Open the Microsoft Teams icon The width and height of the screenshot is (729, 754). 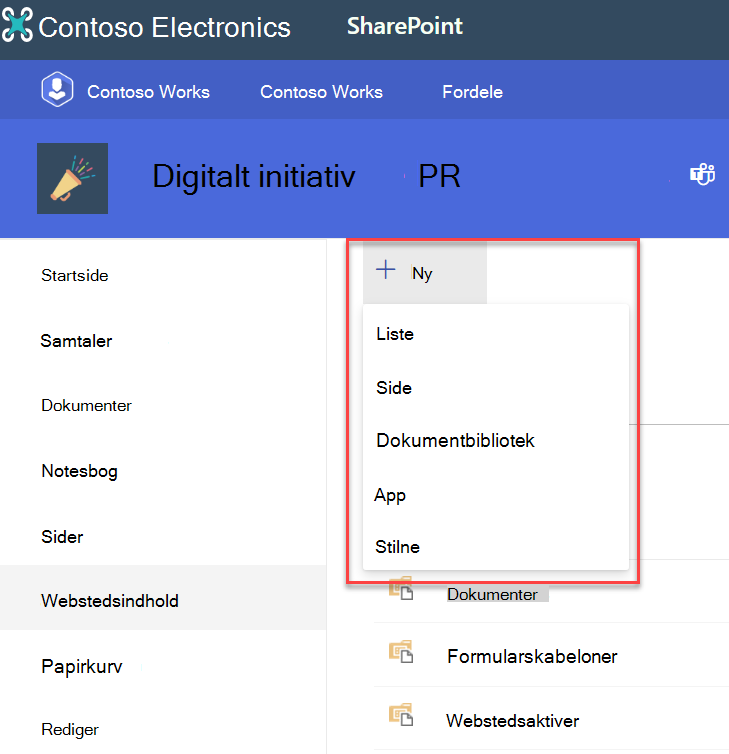point(703,174)
